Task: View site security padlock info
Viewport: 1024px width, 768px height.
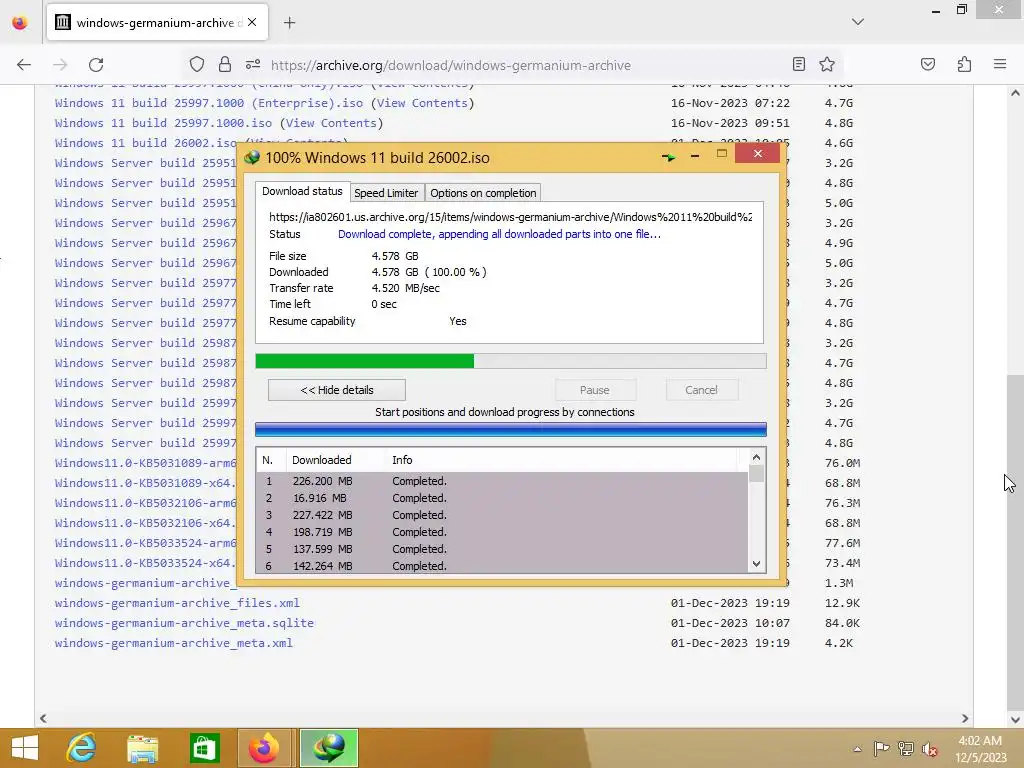Action: click(x=225, y=64)
